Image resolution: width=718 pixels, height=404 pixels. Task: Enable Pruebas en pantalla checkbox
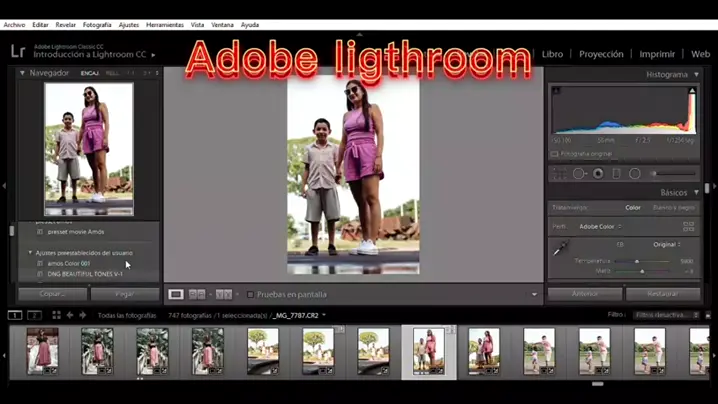click(250, 295)
